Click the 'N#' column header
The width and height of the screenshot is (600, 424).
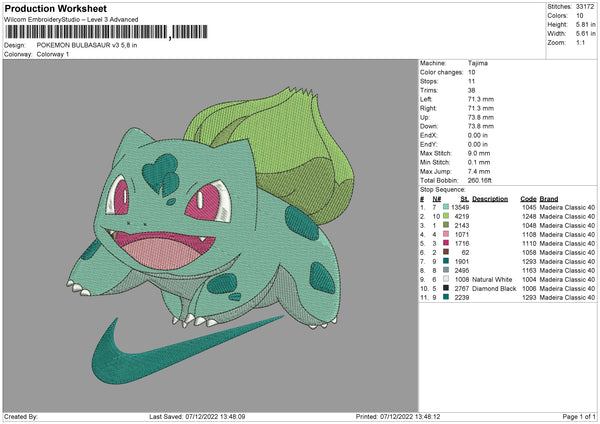tap(437, 199)
